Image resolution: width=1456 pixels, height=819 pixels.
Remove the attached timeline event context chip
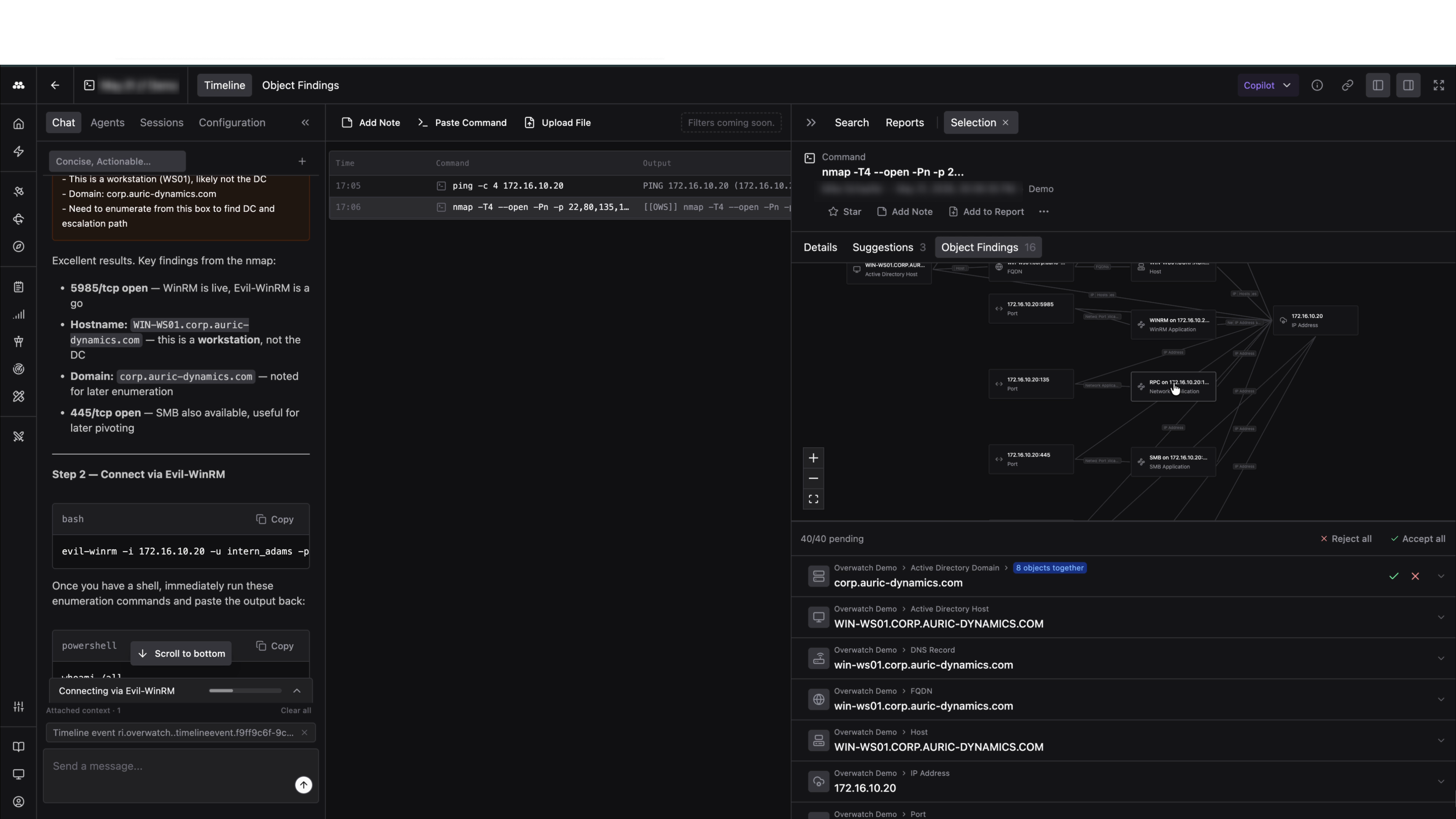[304, 733]
